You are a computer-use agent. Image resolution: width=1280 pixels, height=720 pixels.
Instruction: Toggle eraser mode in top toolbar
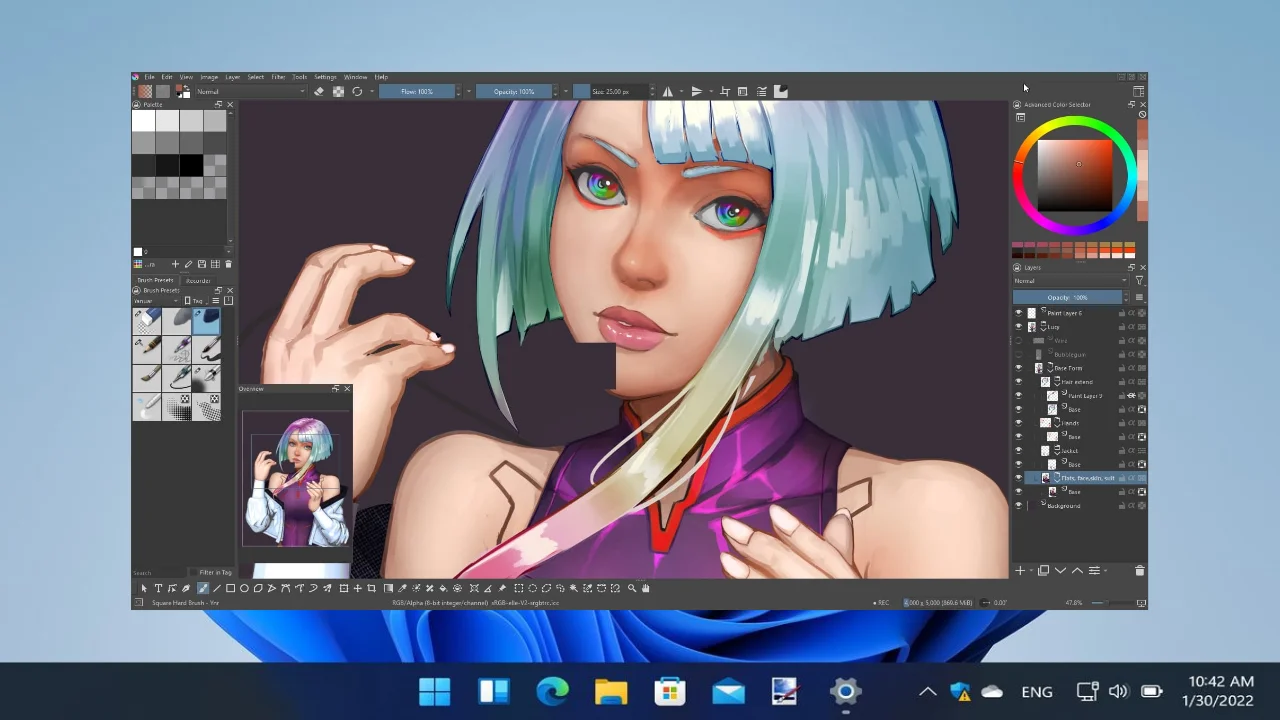click(319, 91)
